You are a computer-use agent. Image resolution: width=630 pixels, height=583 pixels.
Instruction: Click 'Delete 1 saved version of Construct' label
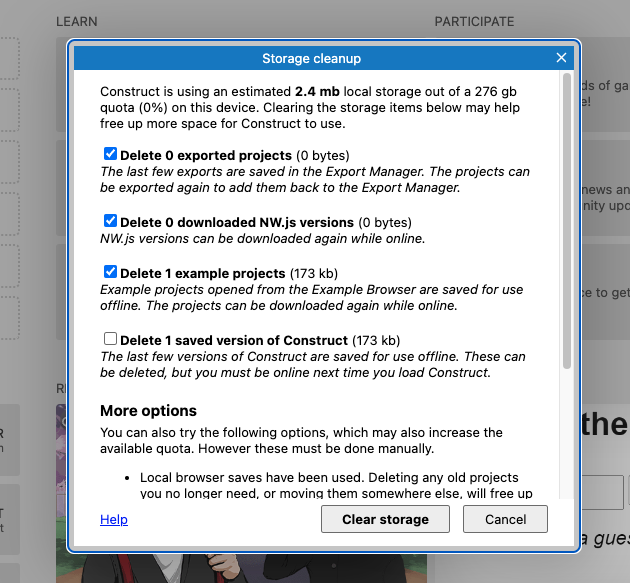[x=234, y=340]
